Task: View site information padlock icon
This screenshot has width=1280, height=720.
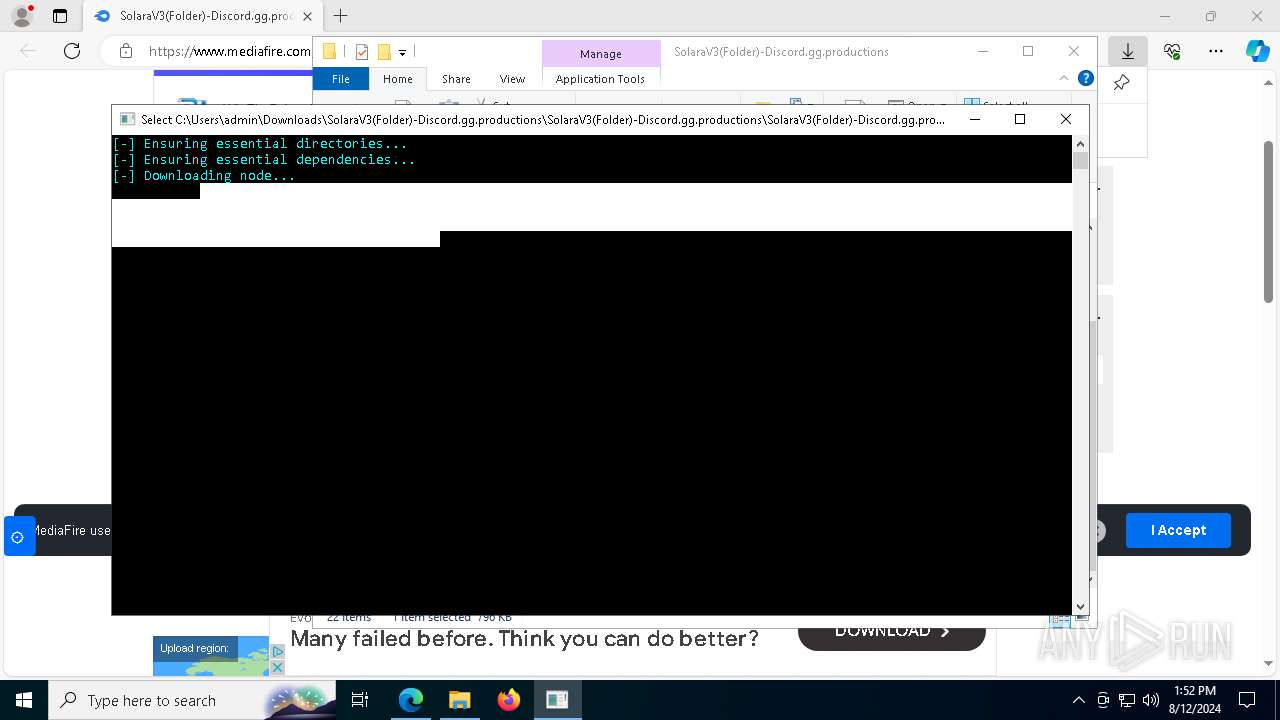Action: pos(125,51)
